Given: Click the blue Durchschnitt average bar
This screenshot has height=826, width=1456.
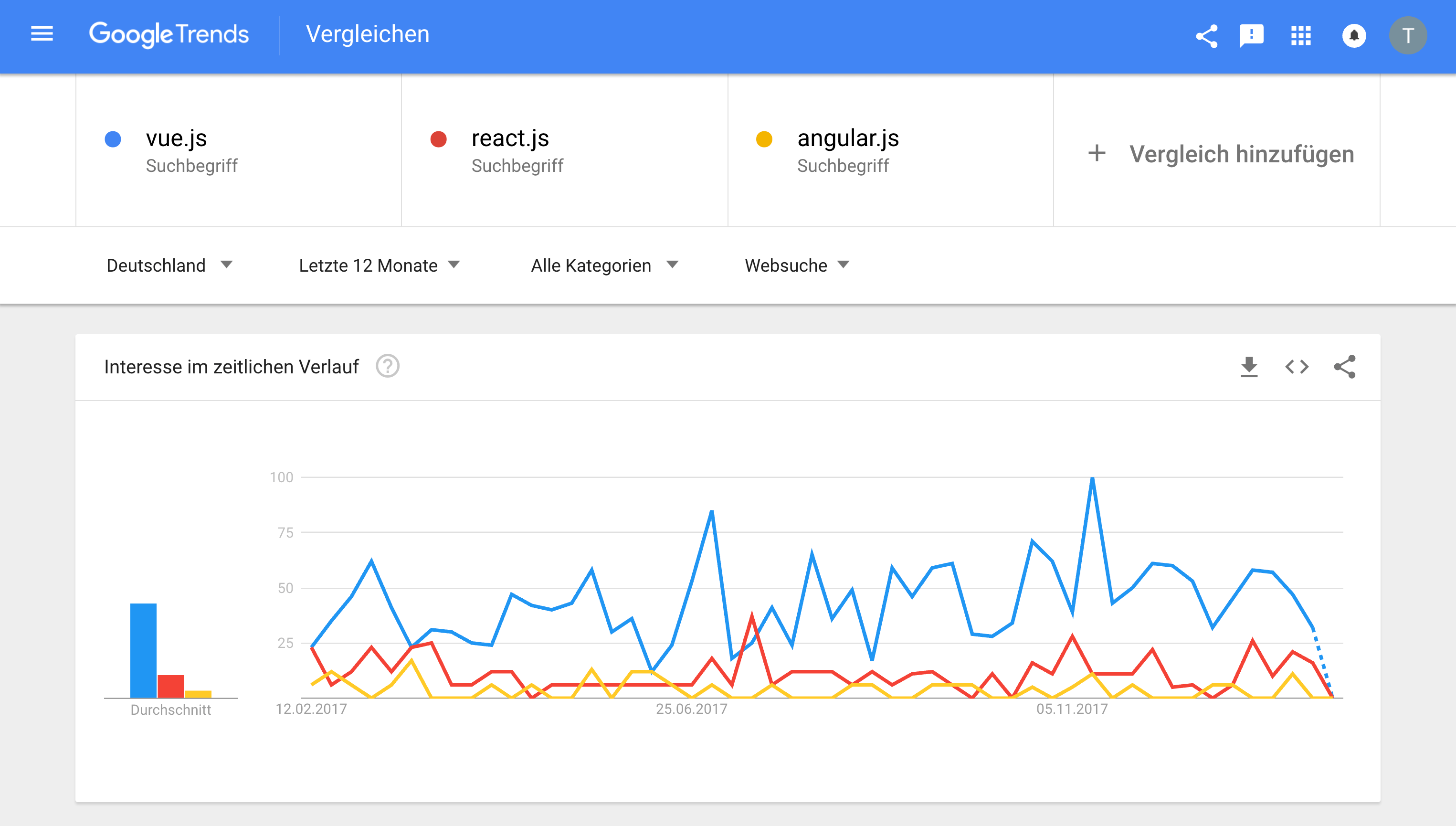Looking at the screenshot, I should pos(144,650).
